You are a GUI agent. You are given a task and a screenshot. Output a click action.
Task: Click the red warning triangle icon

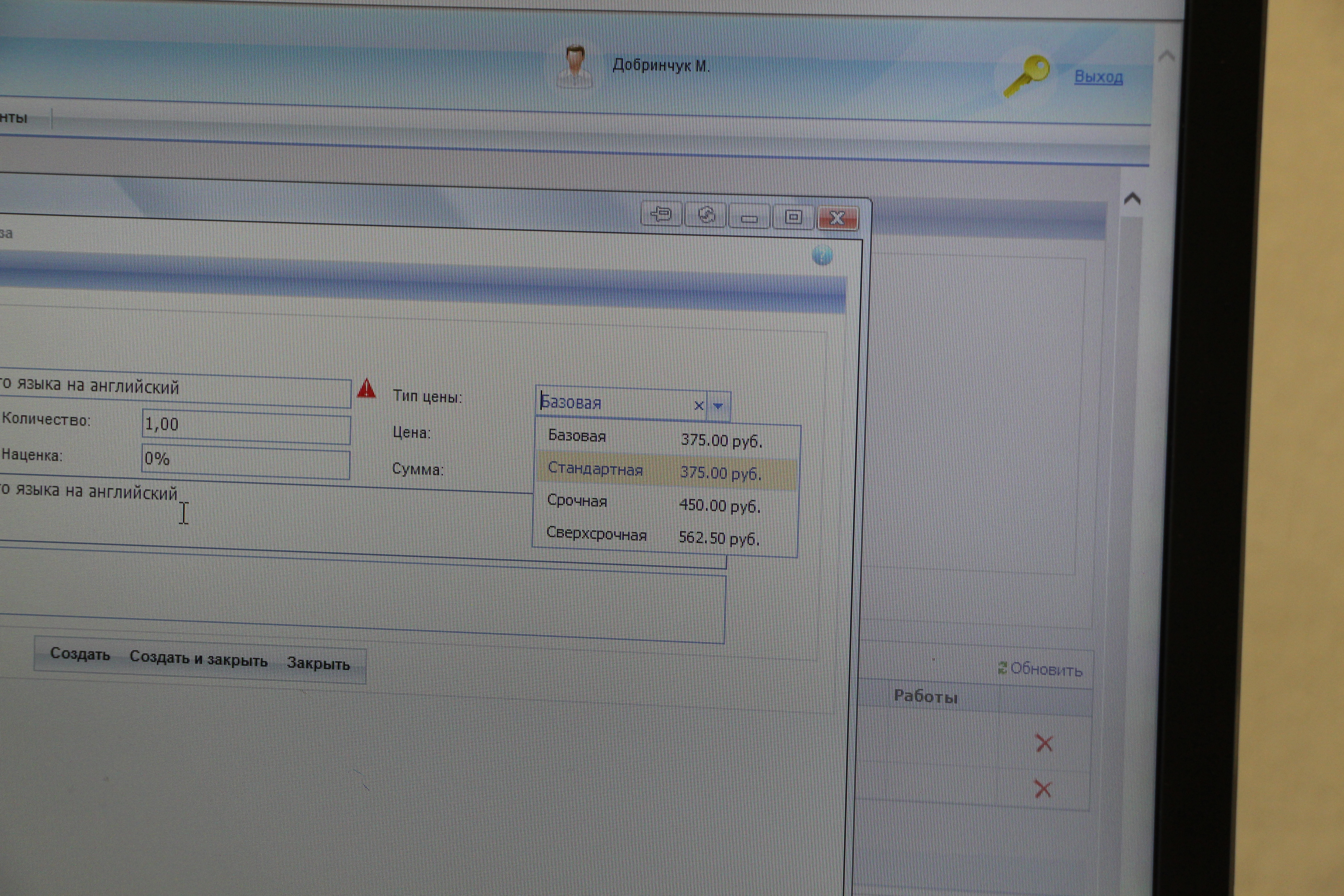[x=366, y=389]
